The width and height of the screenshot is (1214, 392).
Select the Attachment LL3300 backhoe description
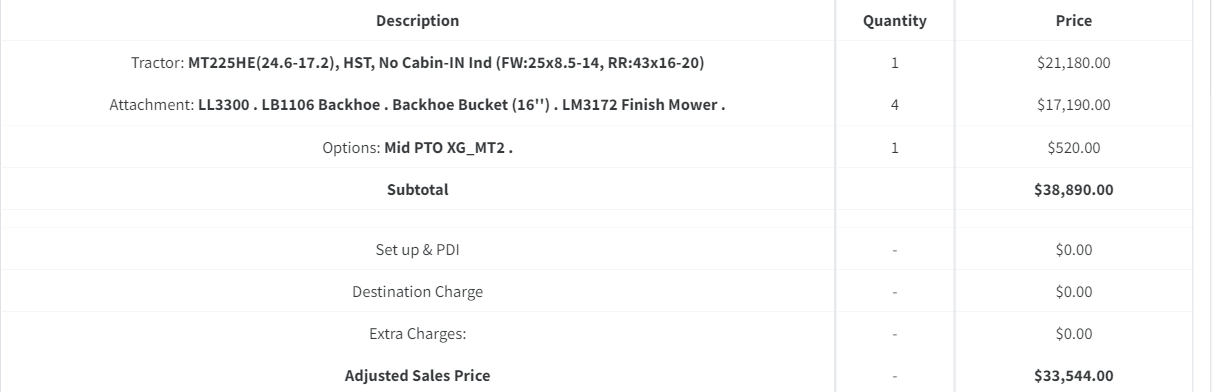417,105
